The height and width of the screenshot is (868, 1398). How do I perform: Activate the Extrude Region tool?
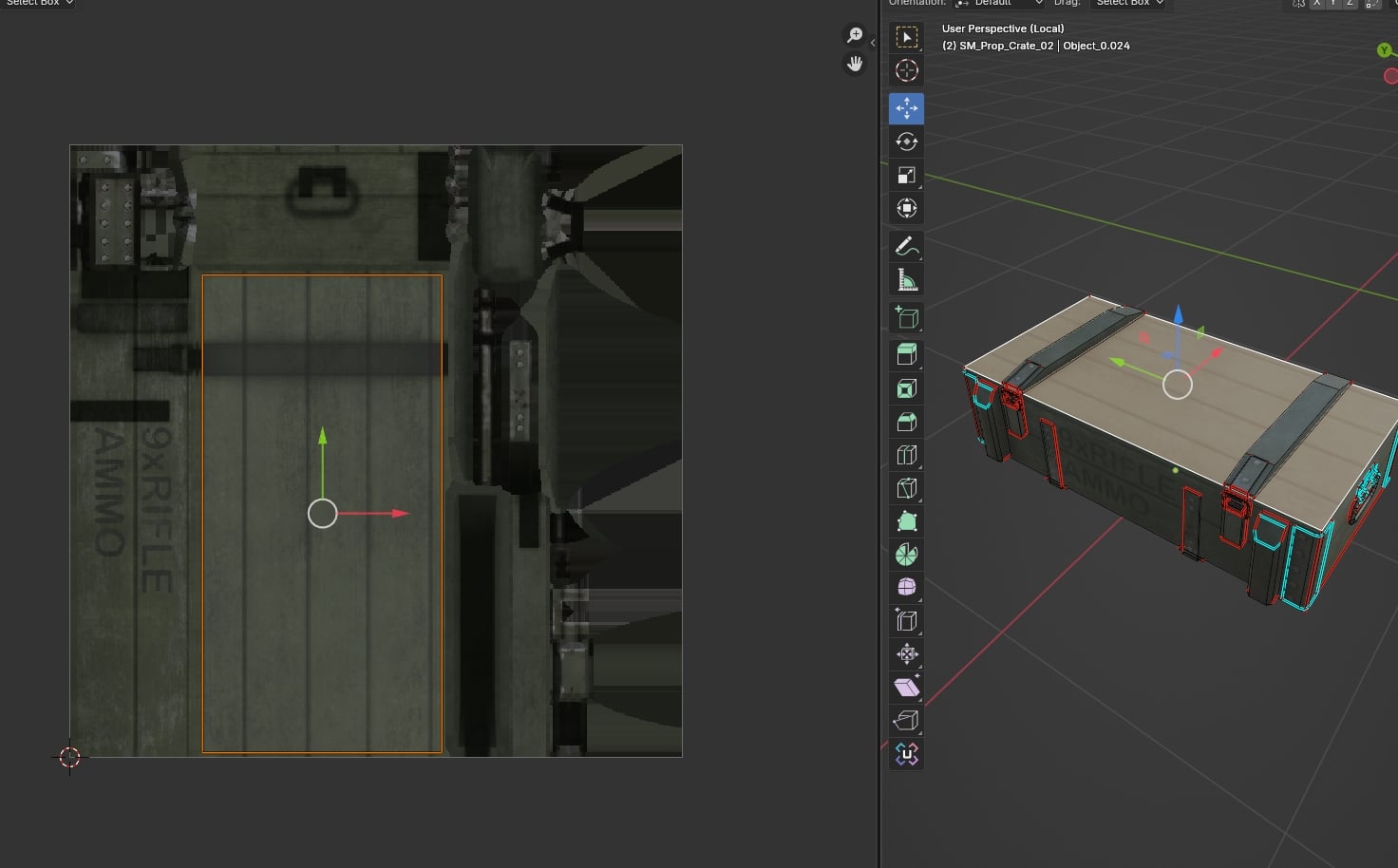[x=906, y=354]
